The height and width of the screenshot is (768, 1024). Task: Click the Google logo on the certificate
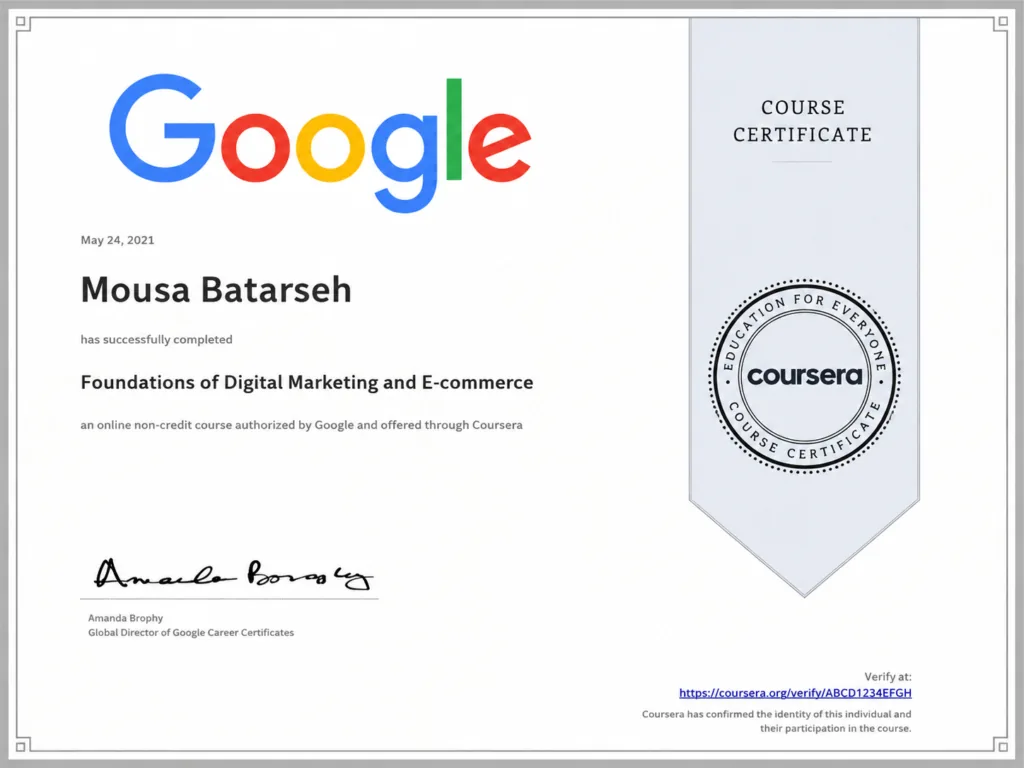[x=320, y=143]
